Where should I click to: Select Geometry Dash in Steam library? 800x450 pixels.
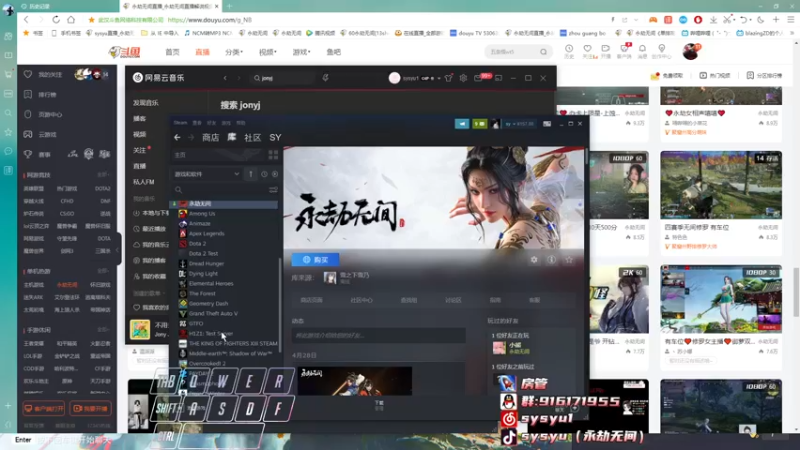coord(208,304)
